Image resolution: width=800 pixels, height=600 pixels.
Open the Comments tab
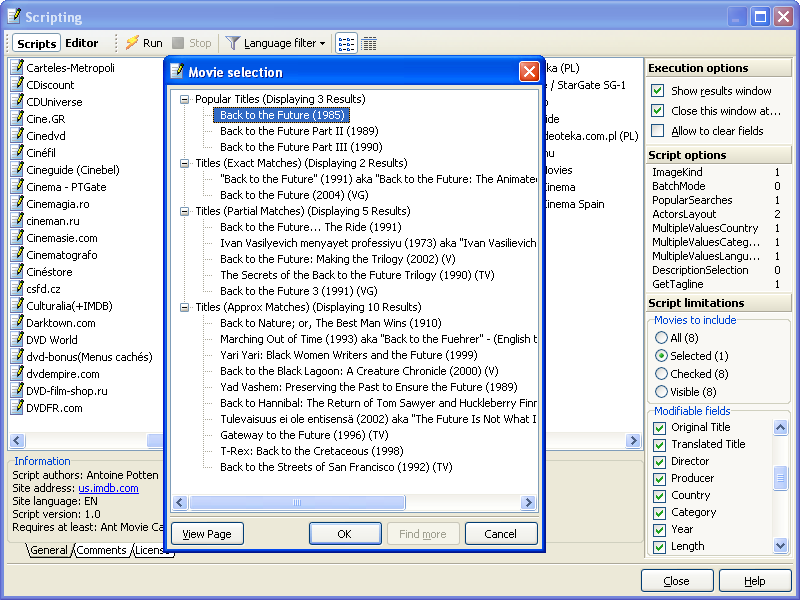(102, 550)
